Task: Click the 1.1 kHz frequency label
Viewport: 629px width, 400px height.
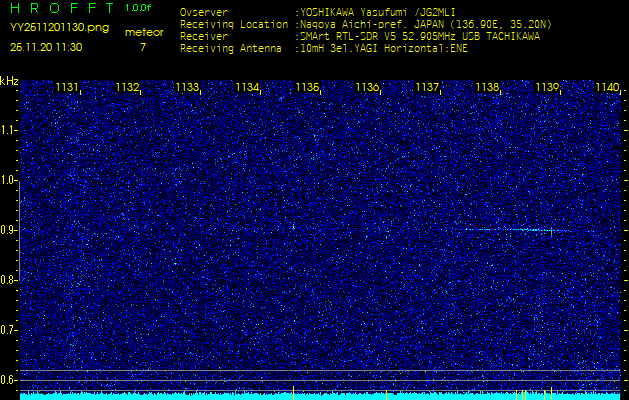Action: pos(8,130)
